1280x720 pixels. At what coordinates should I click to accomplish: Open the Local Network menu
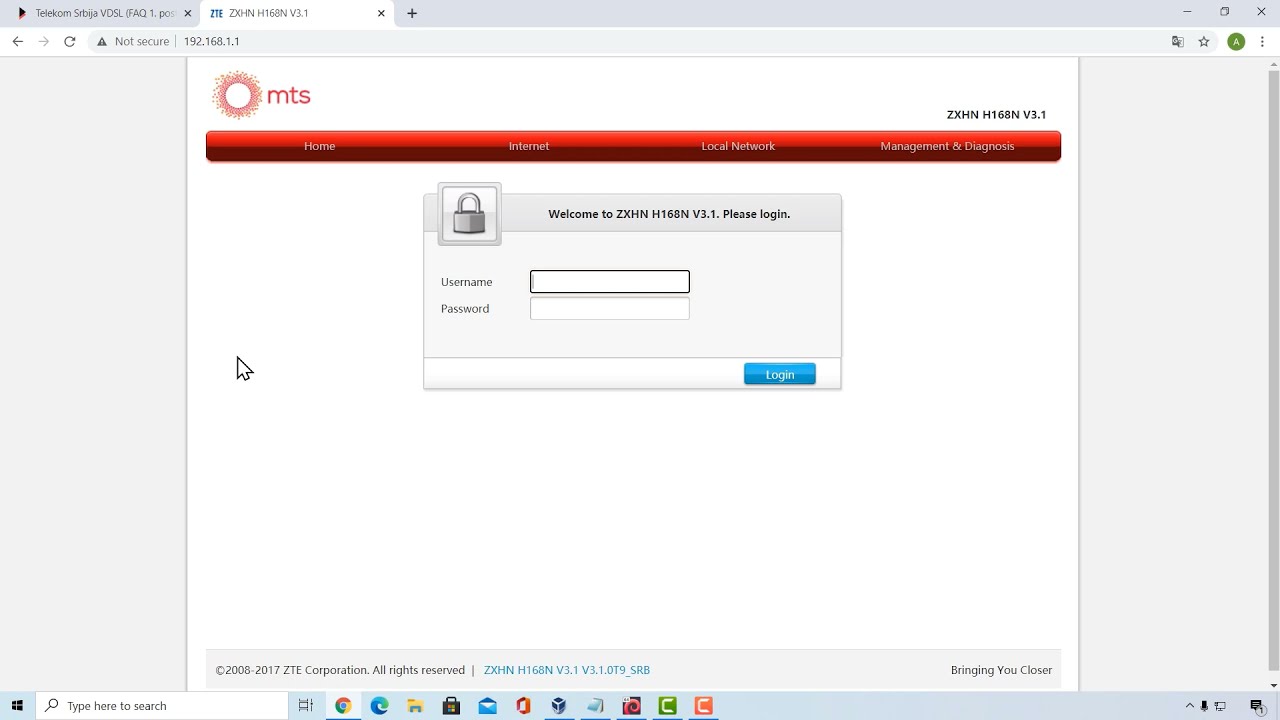pos(738,146)
